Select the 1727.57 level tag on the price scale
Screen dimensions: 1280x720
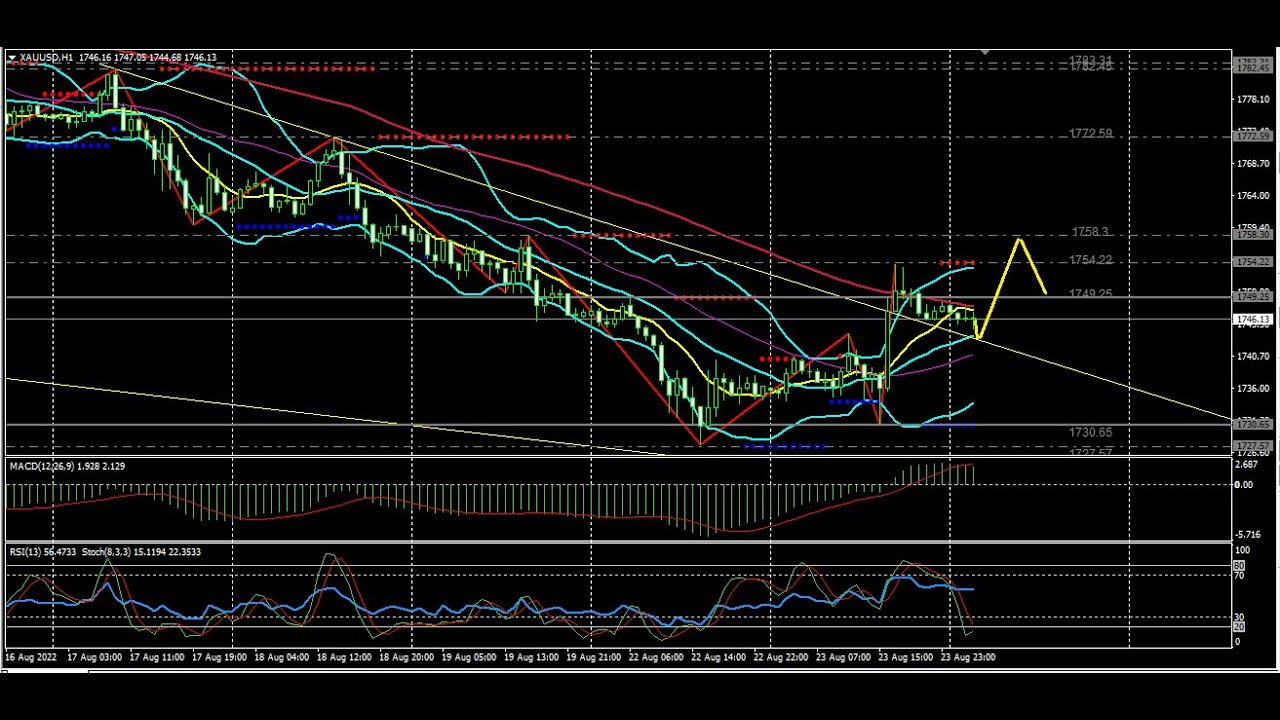click(x=1253, y=446)
